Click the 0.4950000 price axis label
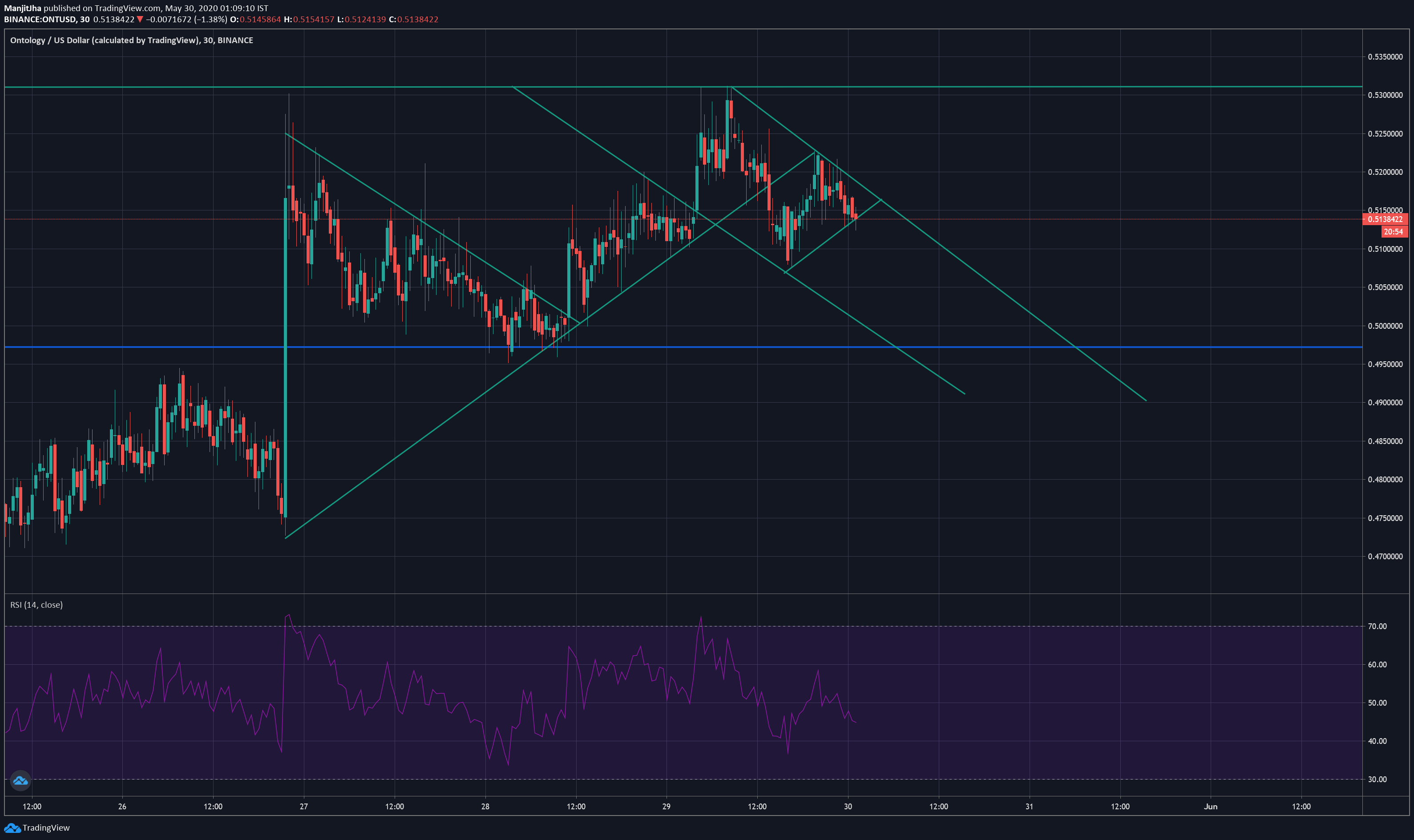The height and width of the screenshot is (840, 1414). 1385,364
